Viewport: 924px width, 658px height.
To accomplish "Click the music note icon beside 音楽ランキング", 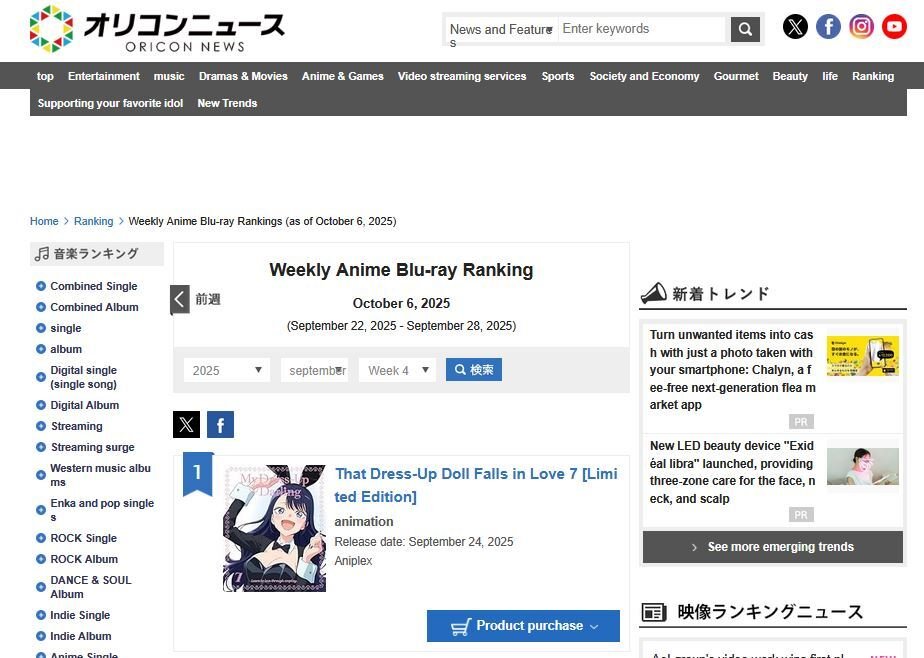I will (x=42, y=254).
